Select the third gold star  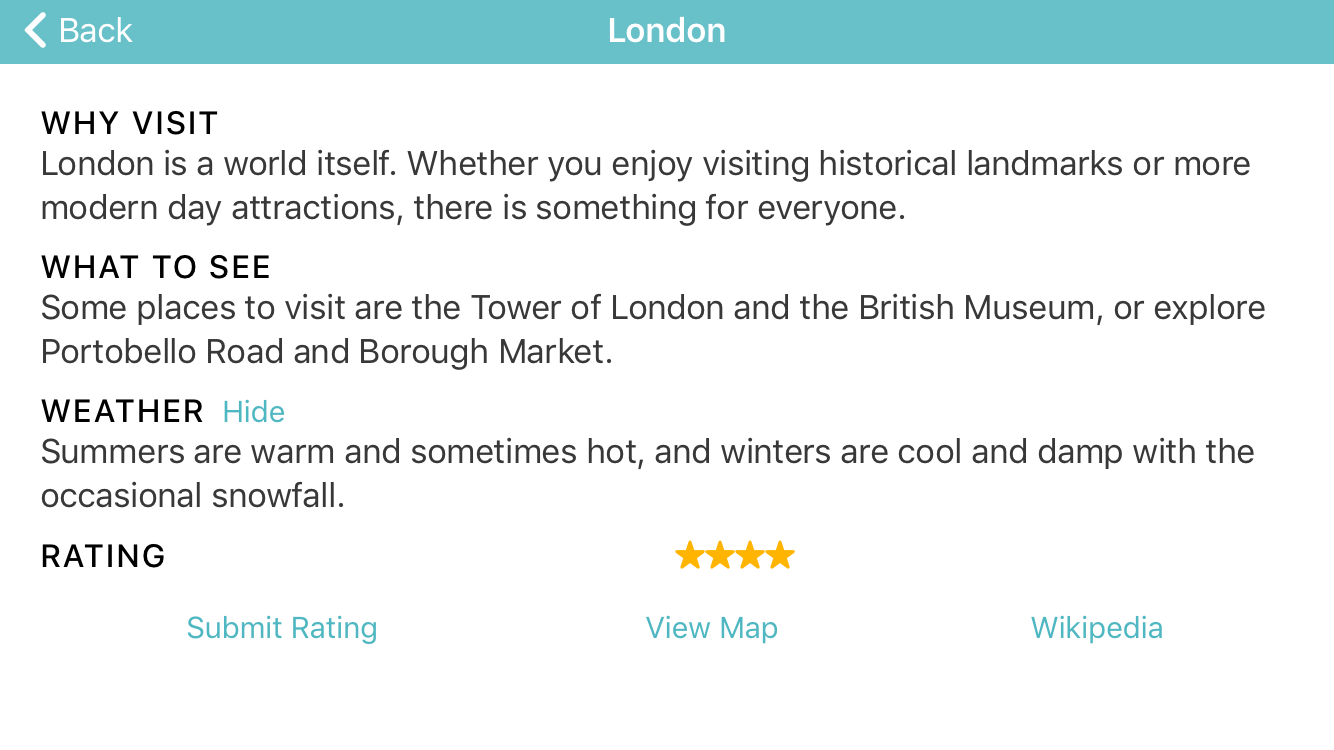[749, 555]
